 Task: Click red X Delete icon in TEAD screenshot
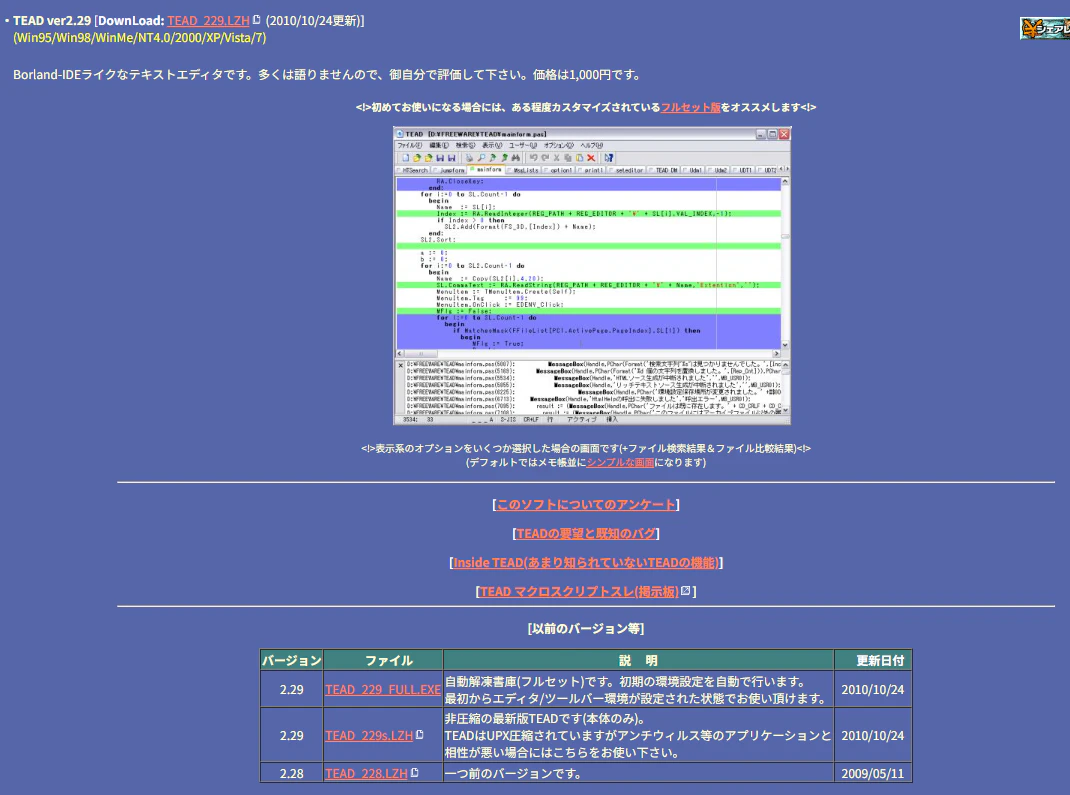pyautogui.click(x=591, y=158)
